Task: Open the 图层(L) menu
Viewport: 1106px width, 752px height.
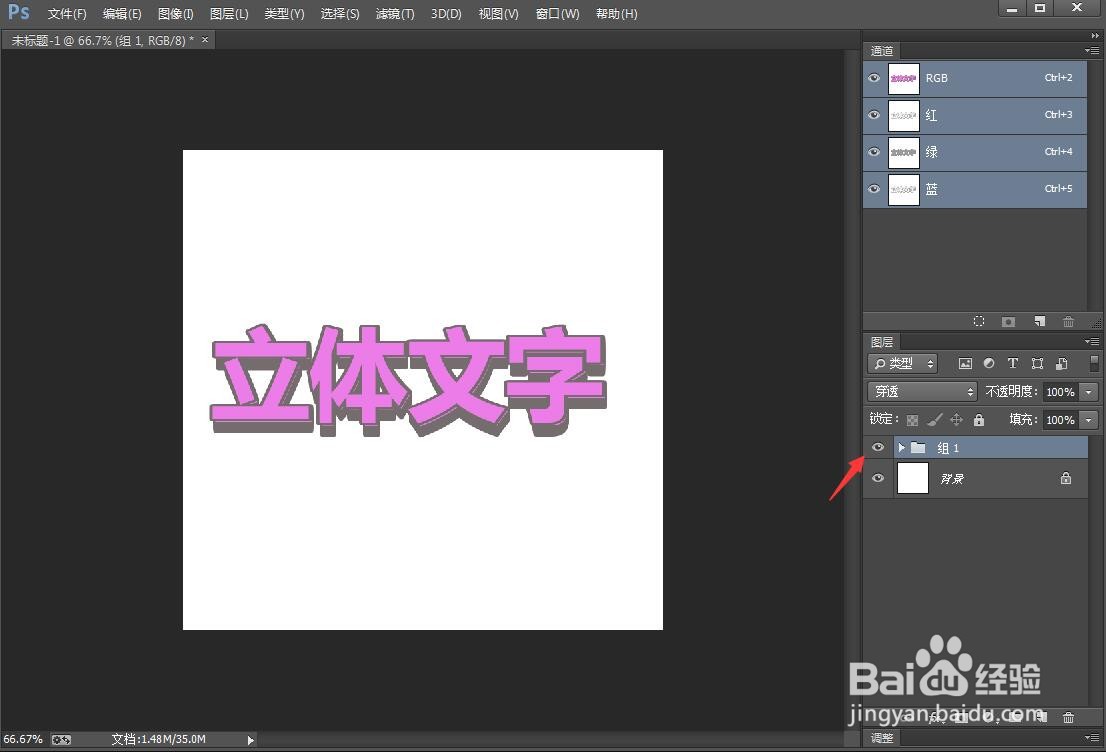Action: click(229, 14)
